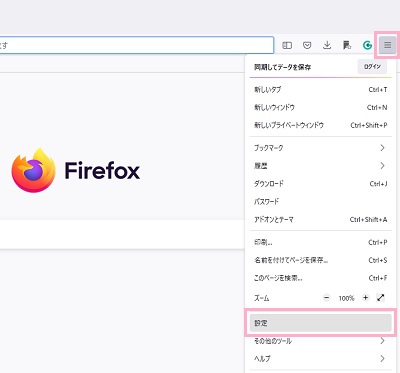The width and height of the screenshot is (400, 373).
Task: Expand the 履歴 submenu
Action: click(320, 166)
